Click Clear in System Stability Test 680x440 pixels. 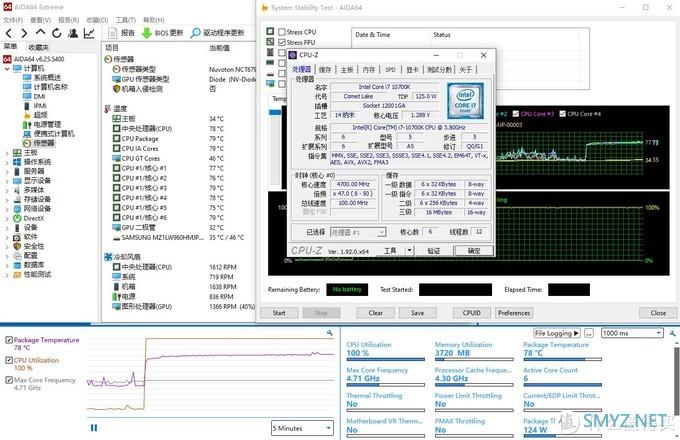[376, 313]
